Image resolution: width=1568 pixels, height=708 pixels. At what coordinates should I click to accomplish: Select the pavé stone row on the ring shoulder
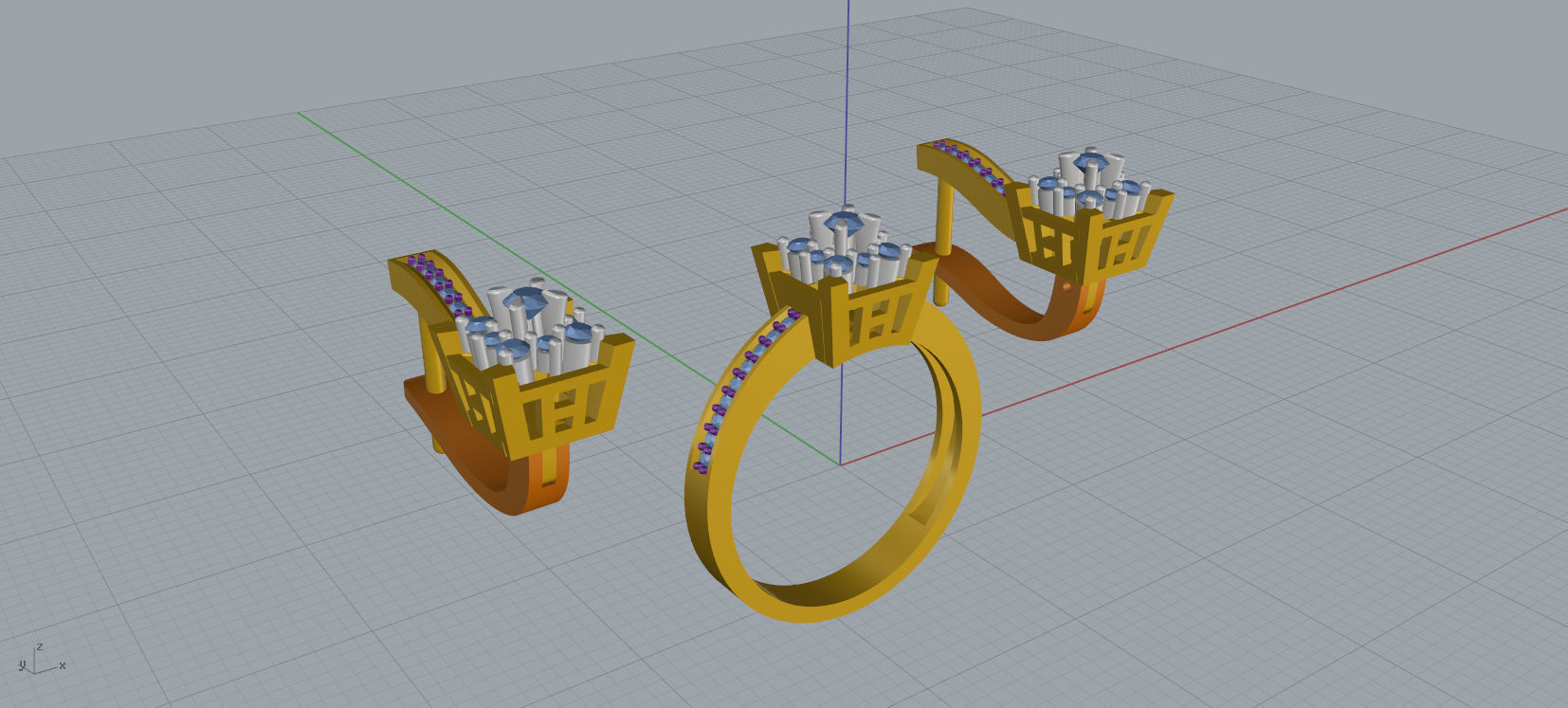point(747,390)
